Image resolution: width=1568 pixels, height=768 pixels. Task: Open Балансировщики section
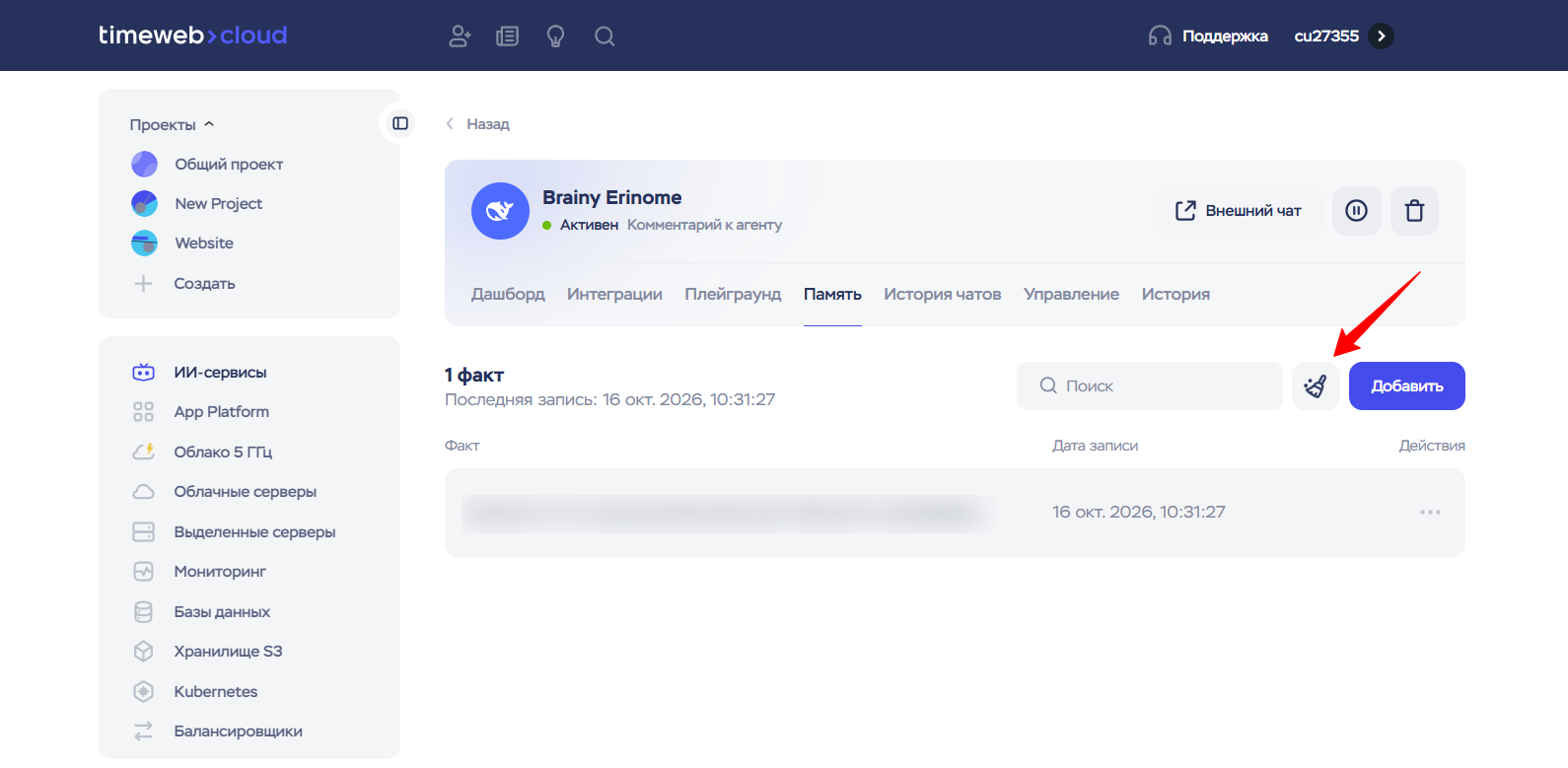click(238, 732)
